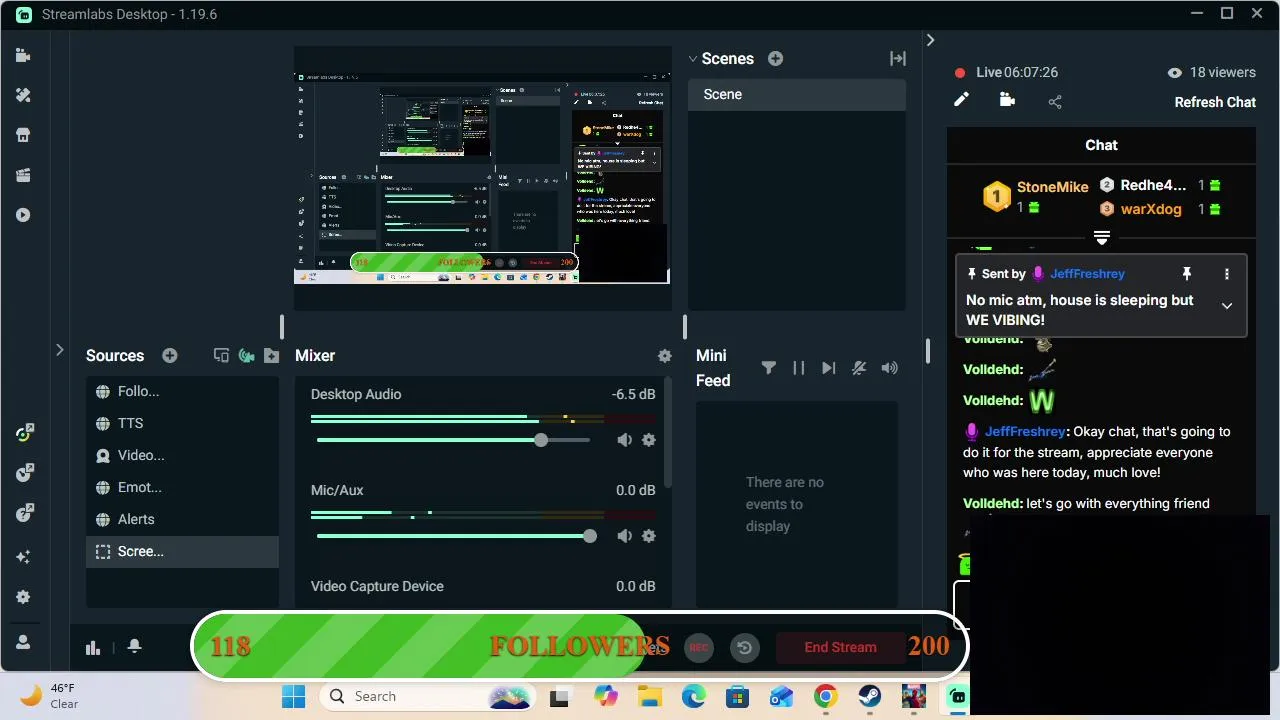Toggle Mini Feed alert sound speaker

click(889, 368)
